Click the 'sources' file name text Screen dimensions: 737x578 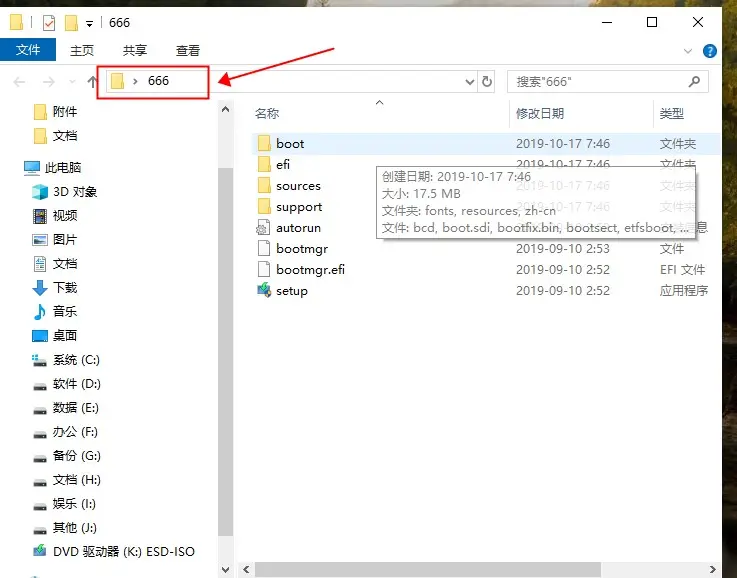[x=298, y=186]
